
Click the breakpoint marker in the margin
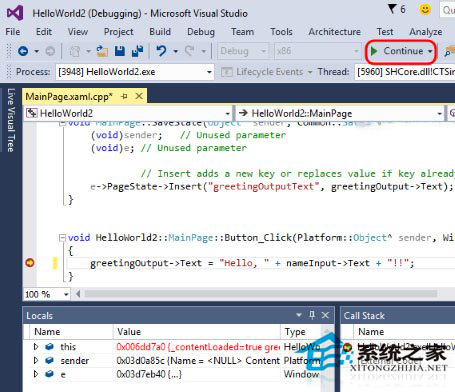(30, 263)
